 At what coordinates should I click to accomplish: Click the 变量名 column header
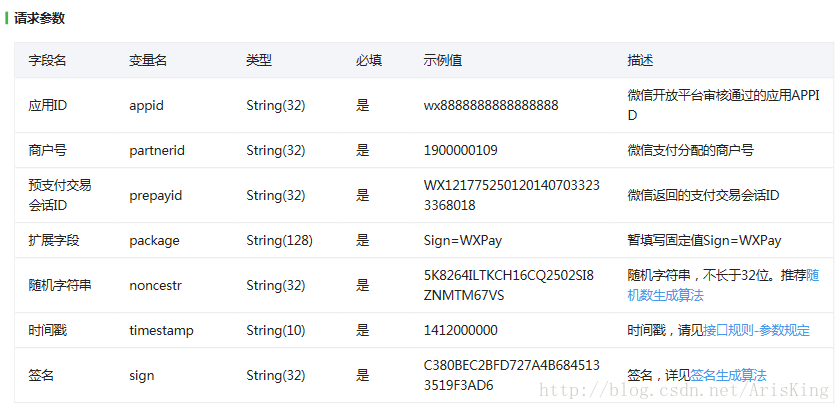click(x=148, y=61)
